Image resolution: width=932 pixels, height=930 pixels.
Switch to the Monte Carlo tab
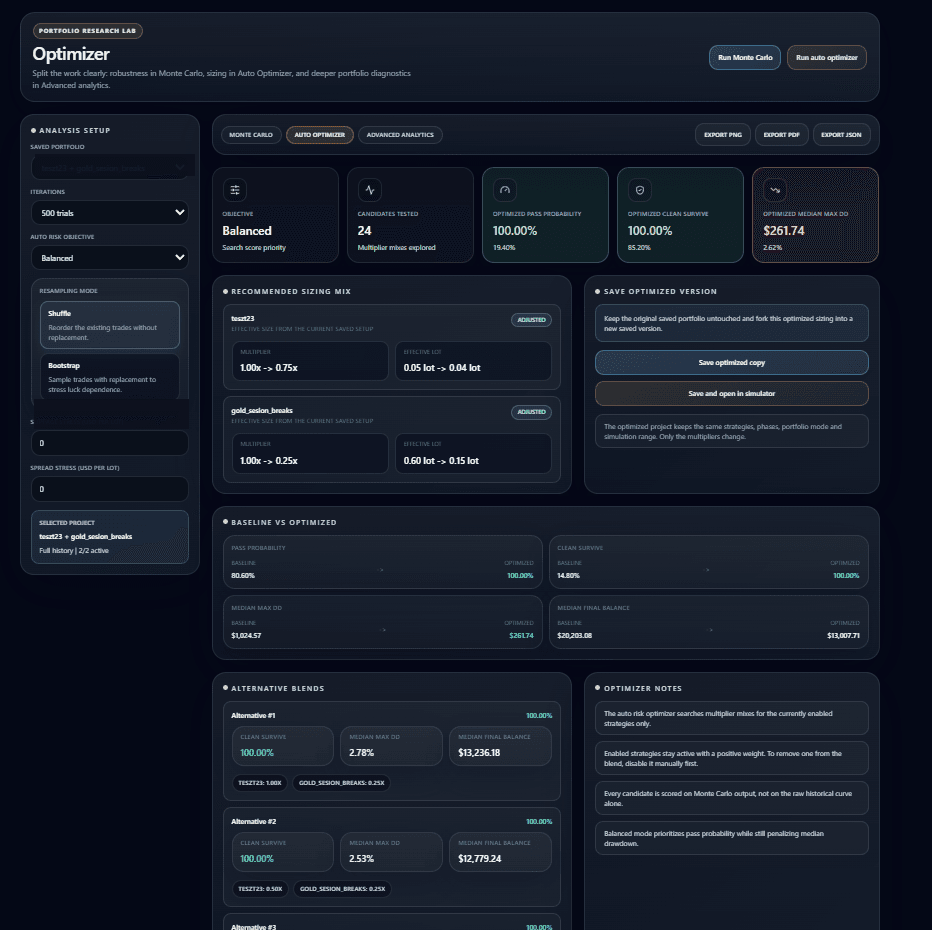coord(248,134)
